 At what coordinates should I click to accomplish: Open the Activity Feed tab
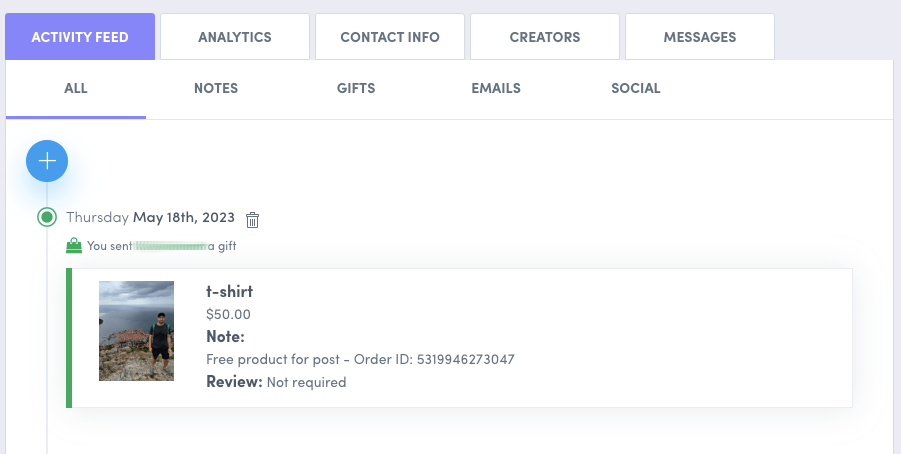80,37
